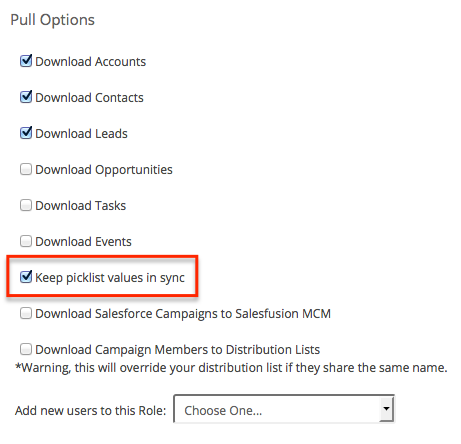Check the Download Events checkbox

pos(26,241)
